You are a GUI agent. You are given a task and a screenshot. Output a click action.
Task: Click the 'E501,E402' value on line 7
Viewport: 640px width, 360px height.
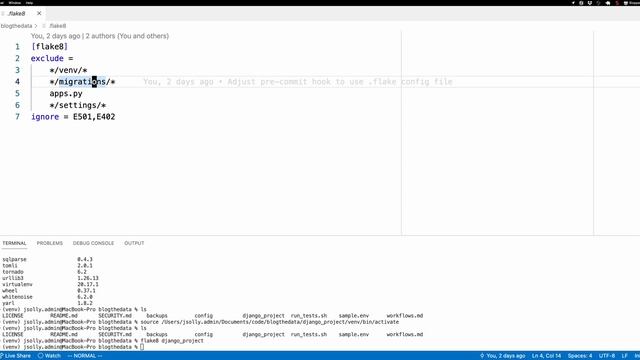click(94, 117)
